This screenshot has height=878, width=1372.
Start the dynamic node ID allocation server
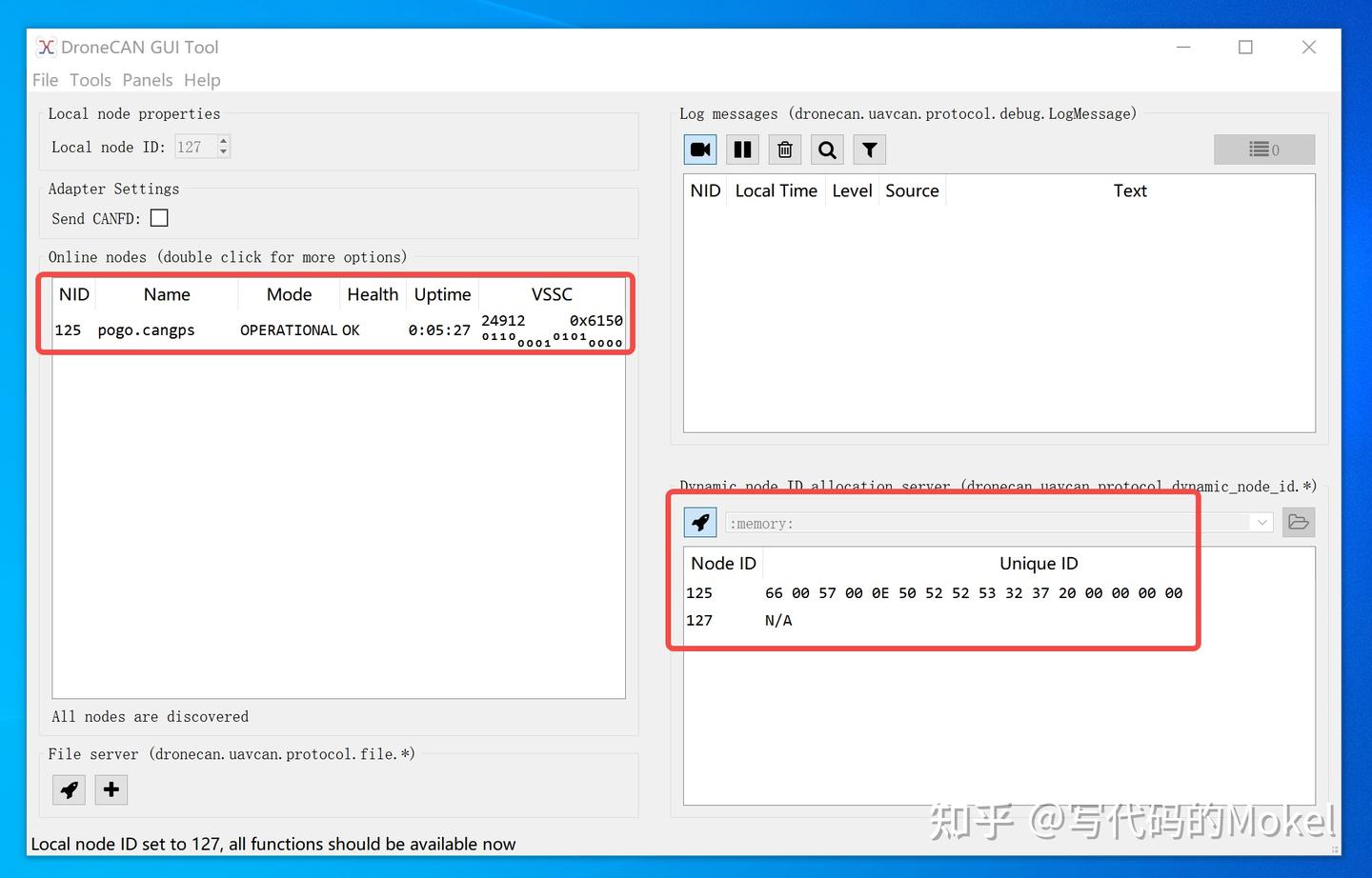pyautogui.click(x=699, y=522)
